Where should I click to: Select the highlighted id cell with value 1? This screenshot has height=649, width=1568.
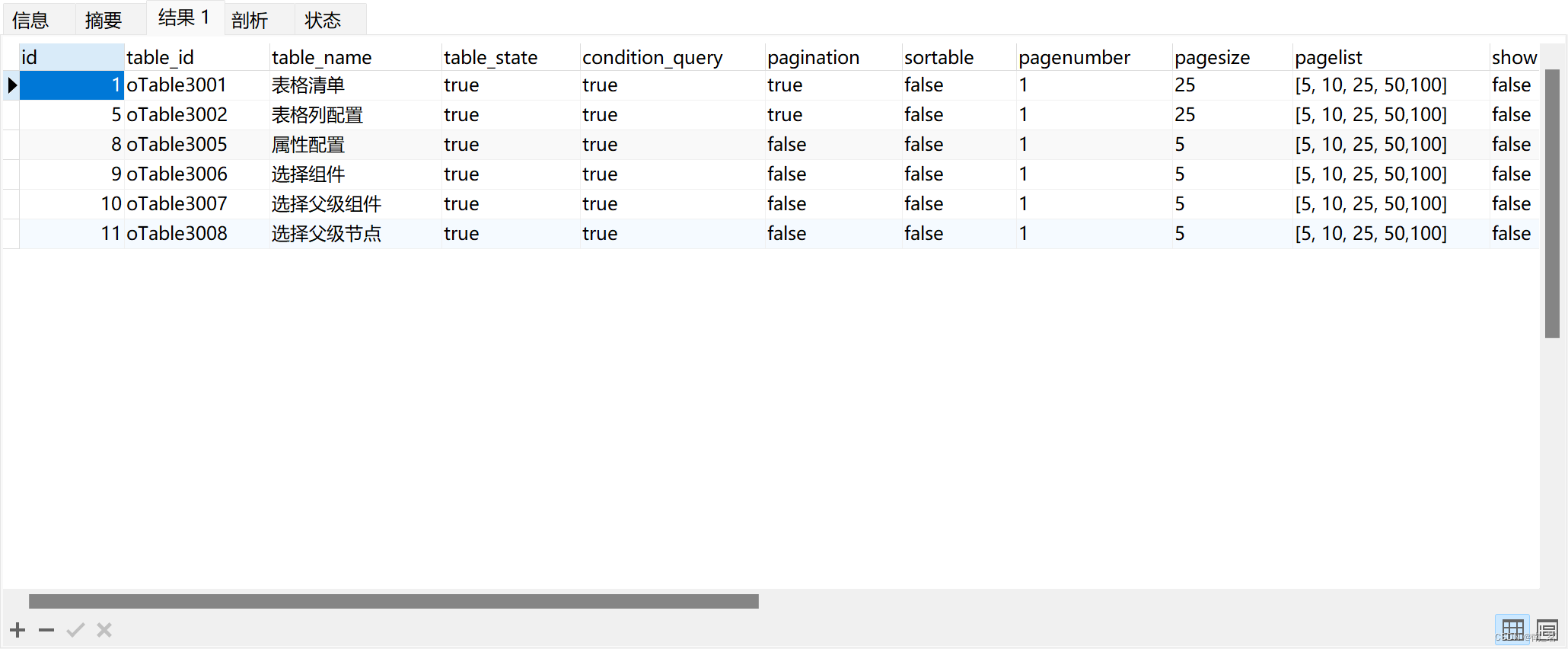(72, 85)
